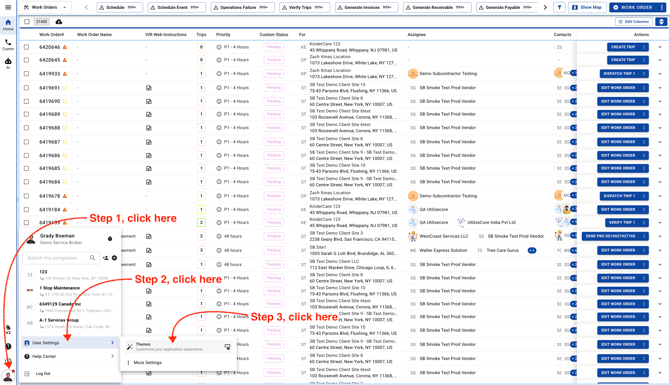This screenshot has width=670, height=385.
Task: Open Edit Columns
Action: [x=634, y=21]
